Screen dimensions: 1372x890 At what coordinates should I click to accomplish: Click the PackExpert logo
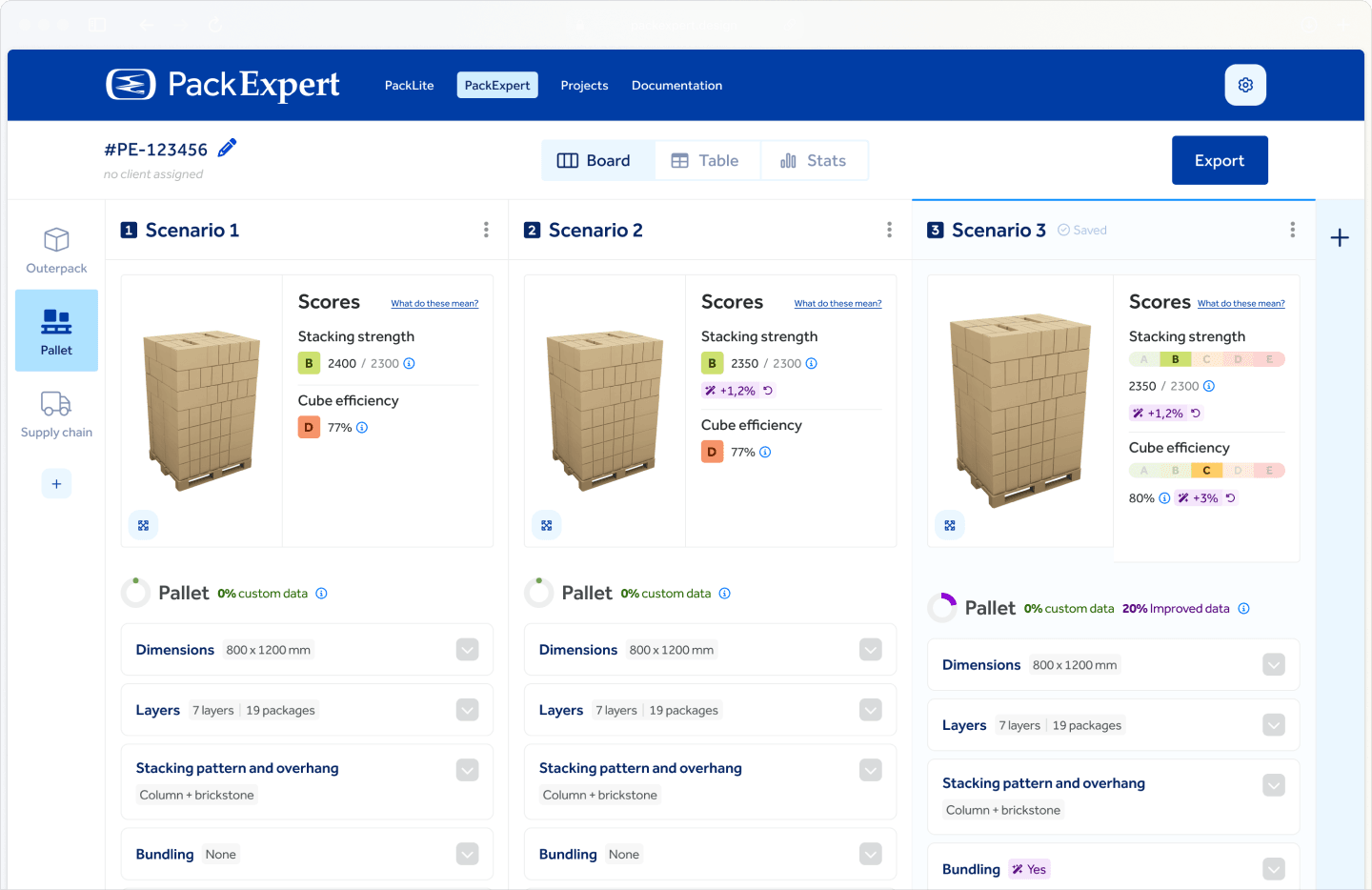click(x=223, y=85)
